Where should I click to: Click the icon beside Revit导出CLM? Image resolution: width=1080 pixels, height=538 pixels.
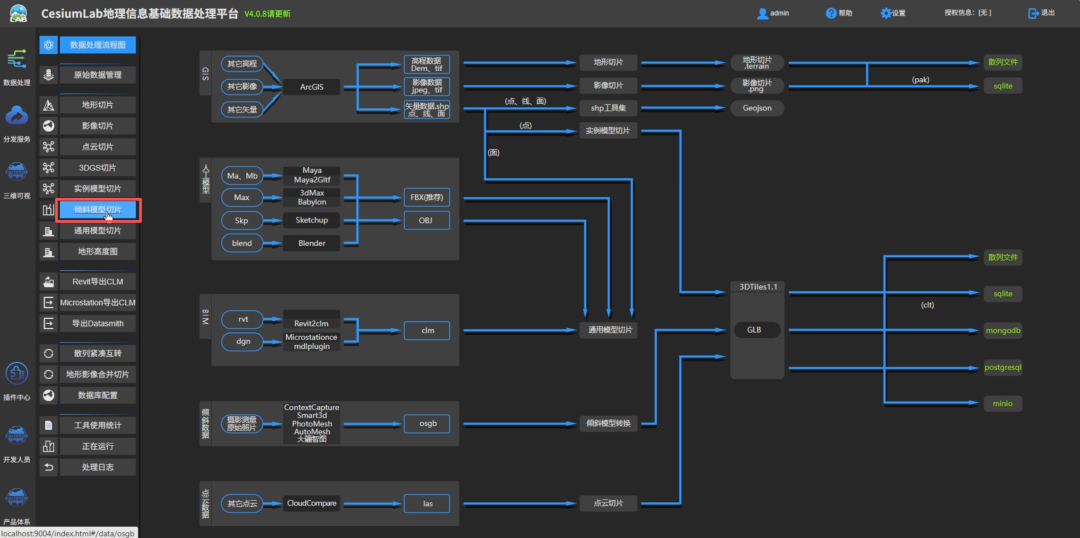coord(48,281)
